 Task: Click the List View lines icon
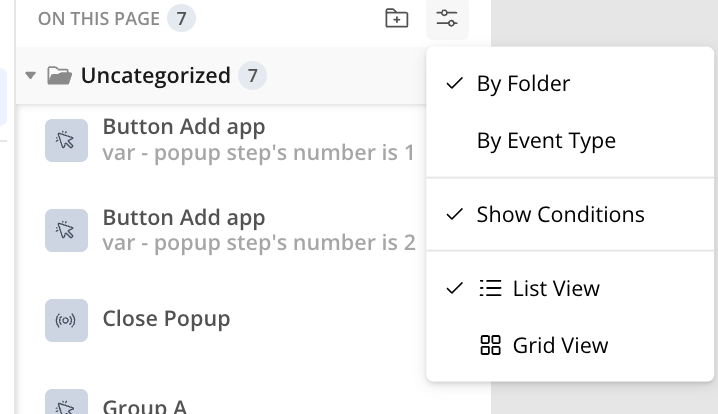[x=490, y=289]
